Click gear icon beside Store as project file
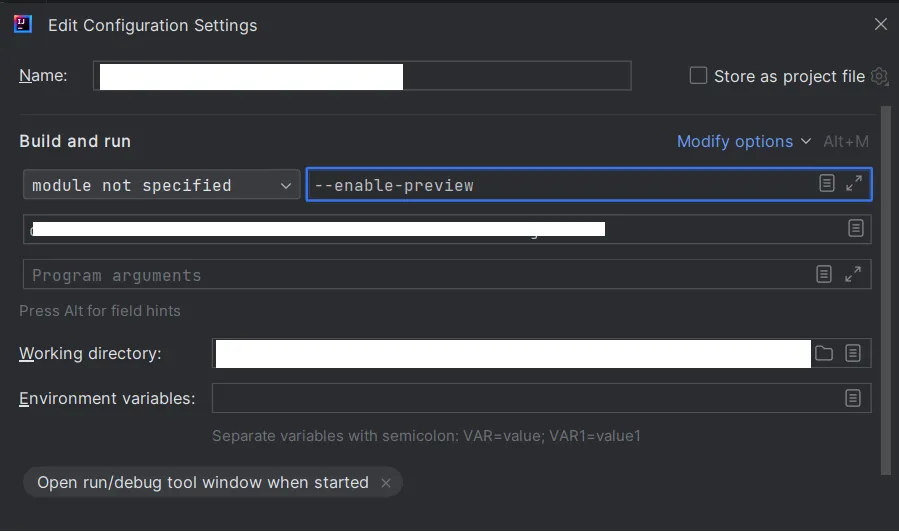This screenshot has width=899, height=532. pyautogui.click(x=879, y=76)
